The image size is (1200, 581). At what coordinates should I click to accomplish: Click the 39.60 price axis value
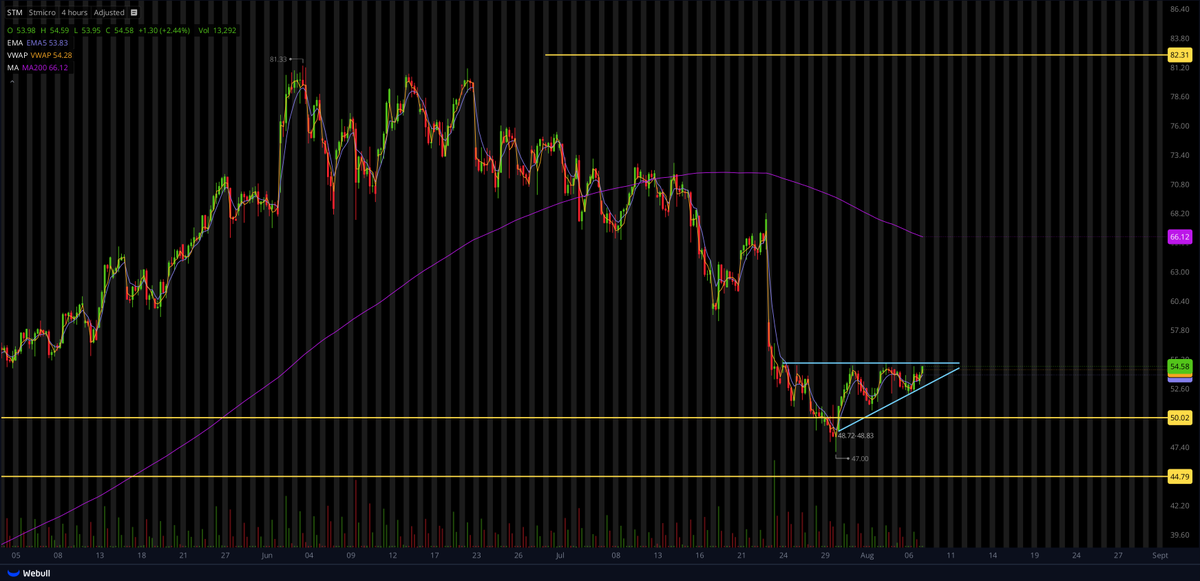1178,536
